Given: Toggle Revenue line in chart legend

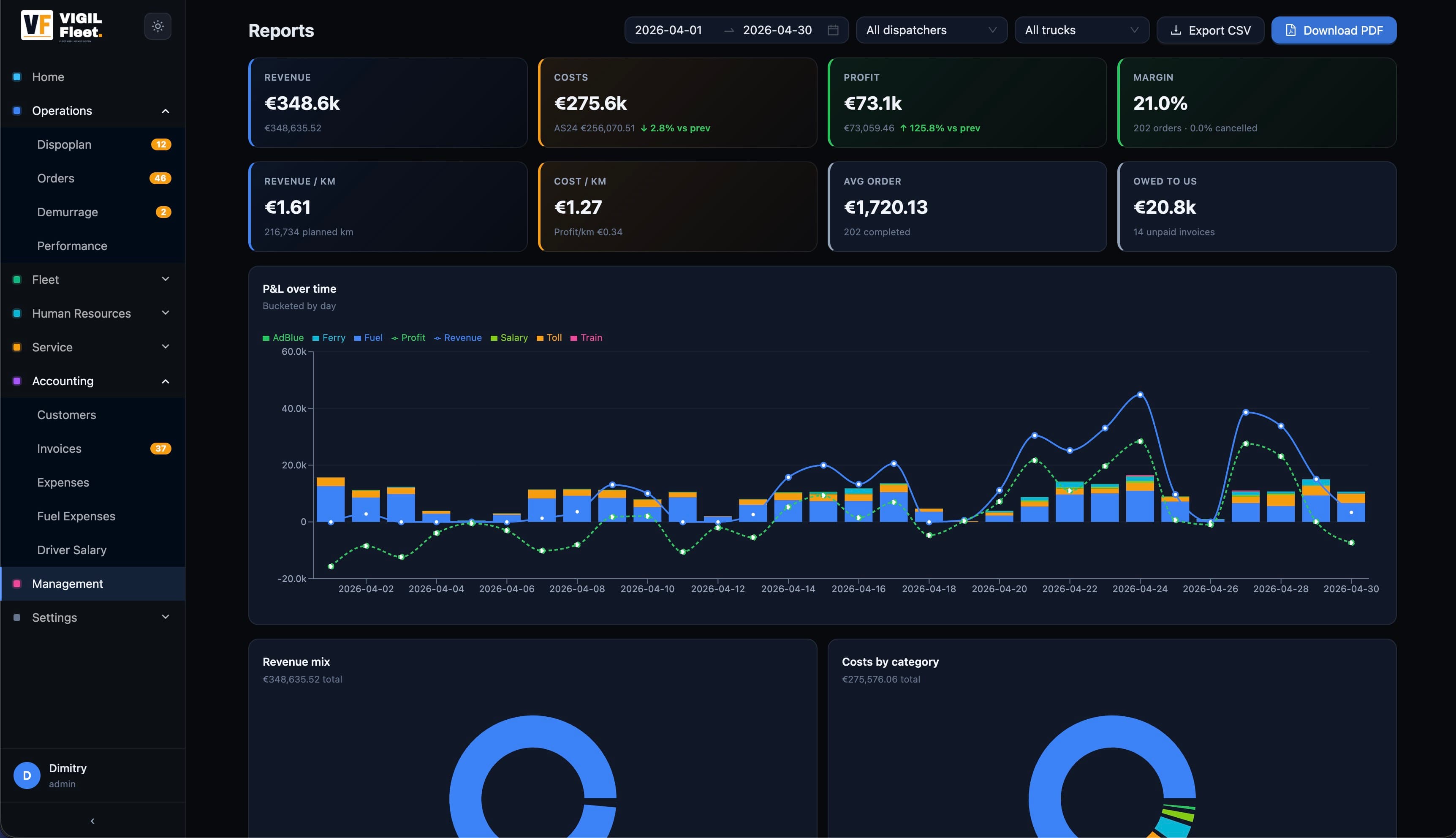Looking at the screenshot, I should pos(458,338).
